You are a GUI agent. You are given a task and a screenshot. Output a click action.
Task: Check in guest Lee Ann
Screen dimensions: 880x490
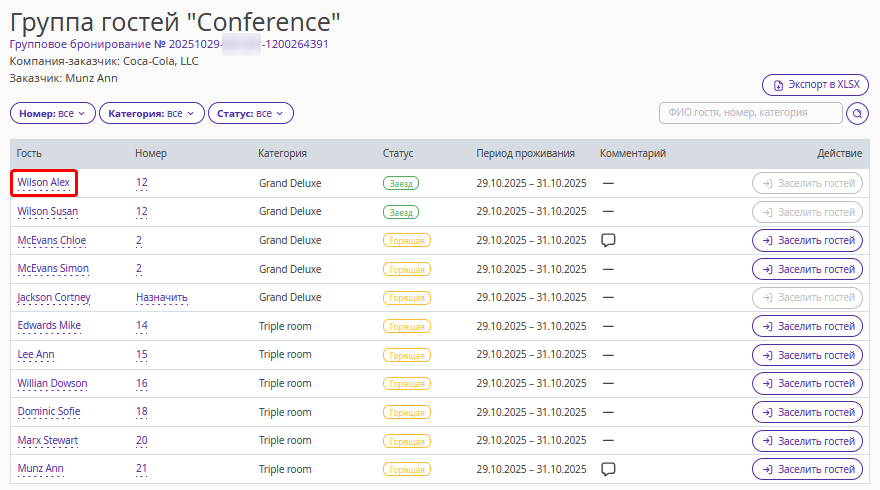pos(807,355)
